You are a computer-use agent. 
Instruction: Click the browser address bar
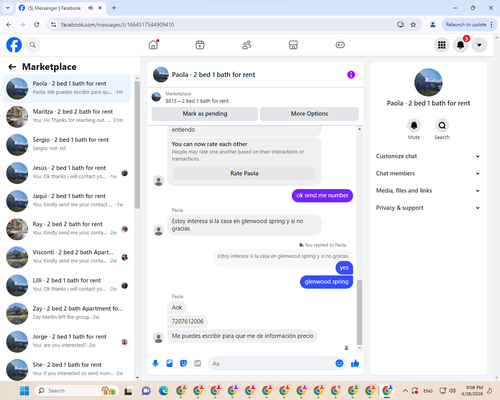point(223,25)
